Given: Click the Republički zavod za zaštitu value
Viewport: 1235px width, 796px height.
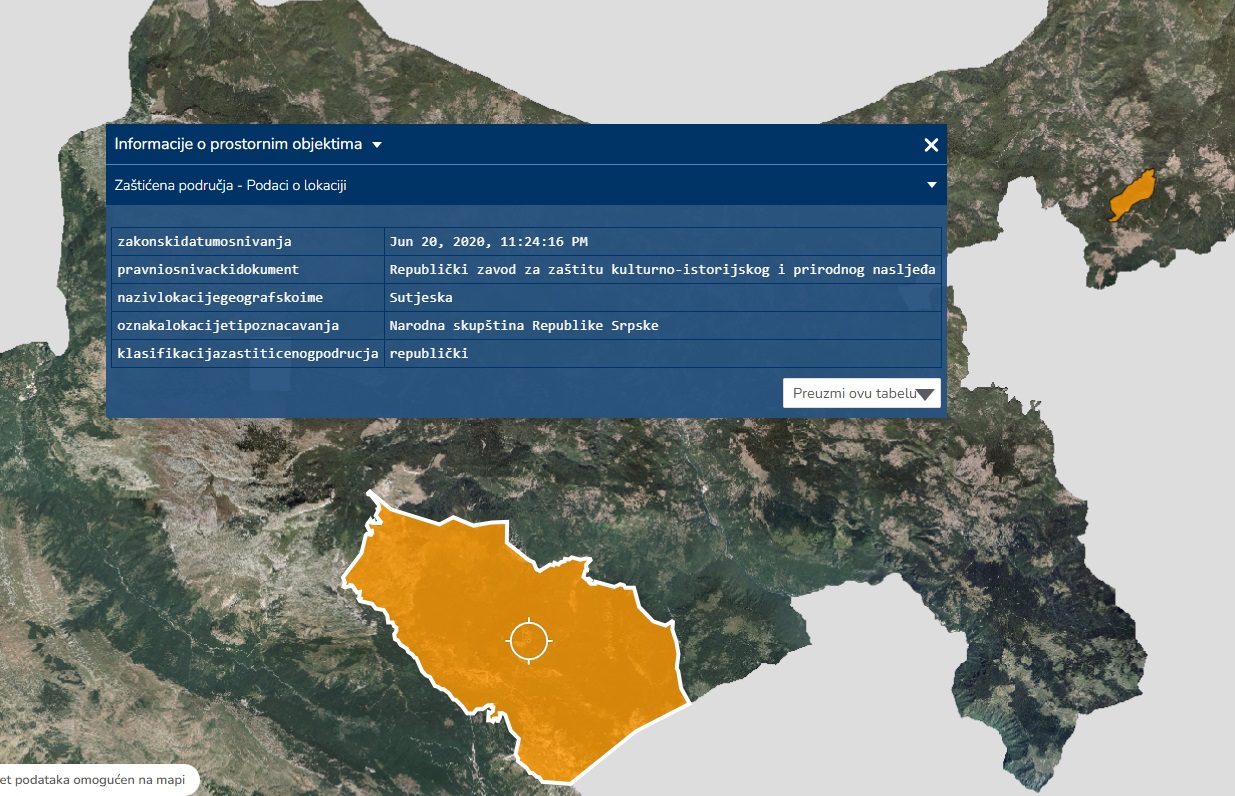Looking at the screenshot, I should point(662,270).
